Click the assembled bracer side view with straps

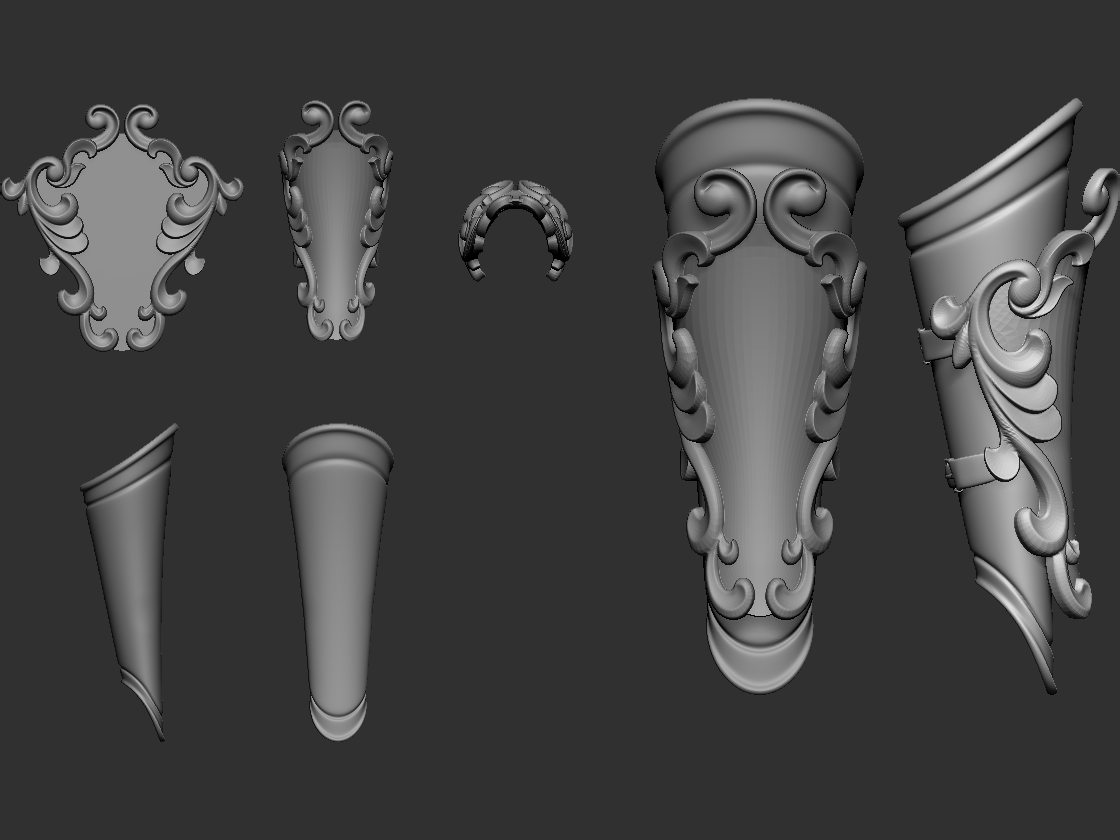[x=1009, y=396]
